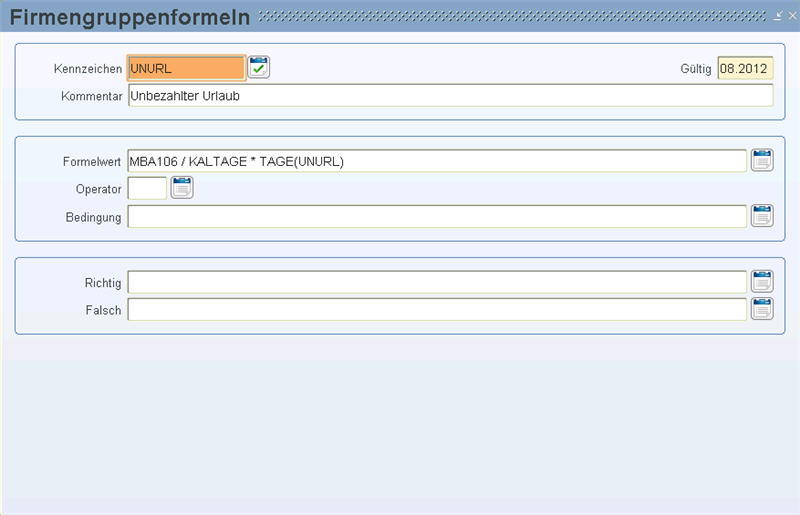
Task: Click the Operator label
Action: point(98,189)
